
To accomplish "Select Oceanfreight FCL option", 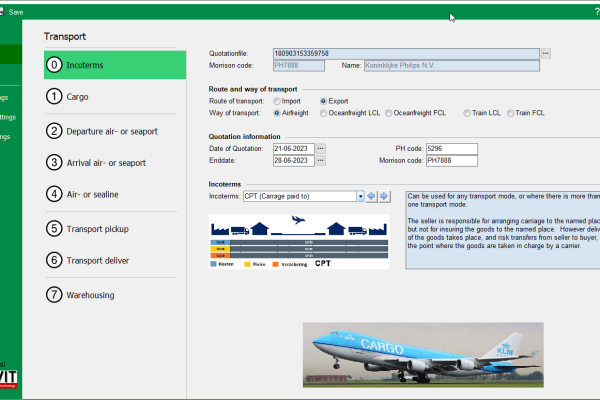I will [x=389, y=113].
